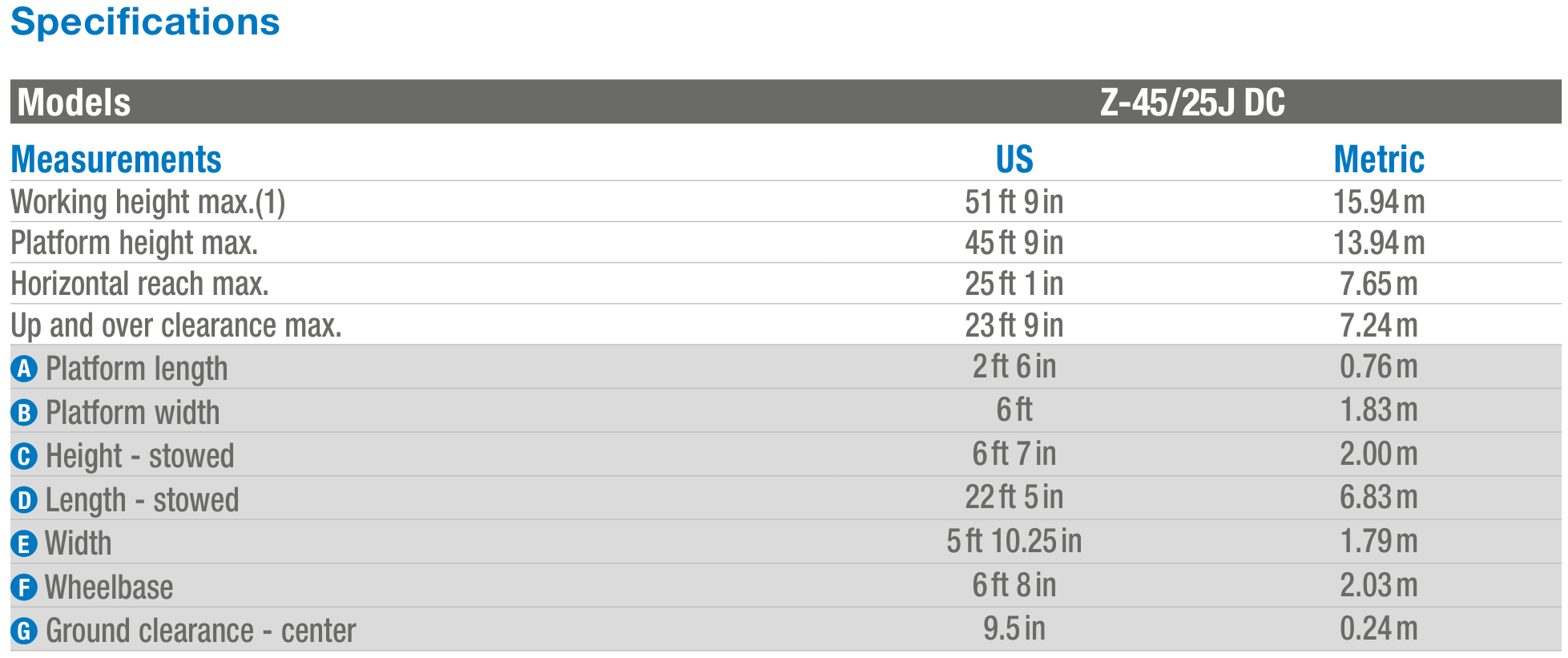This screenshot has height=658, width=1568.
Task: Click the B circle icon for Platform width
Action: tap(24, 413)
